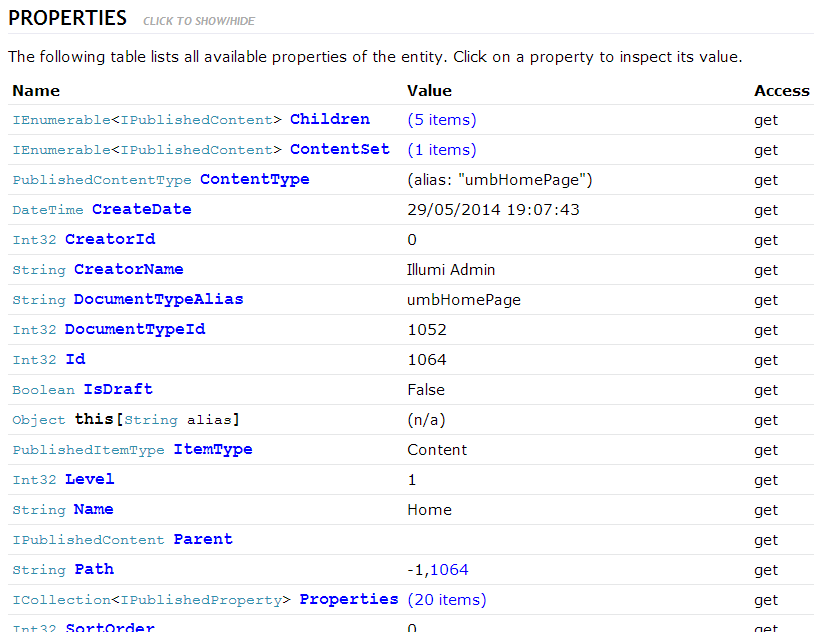The image size is (822, 632).
Task: Click 'get' access in Parent row
Action: coord(766,540)
